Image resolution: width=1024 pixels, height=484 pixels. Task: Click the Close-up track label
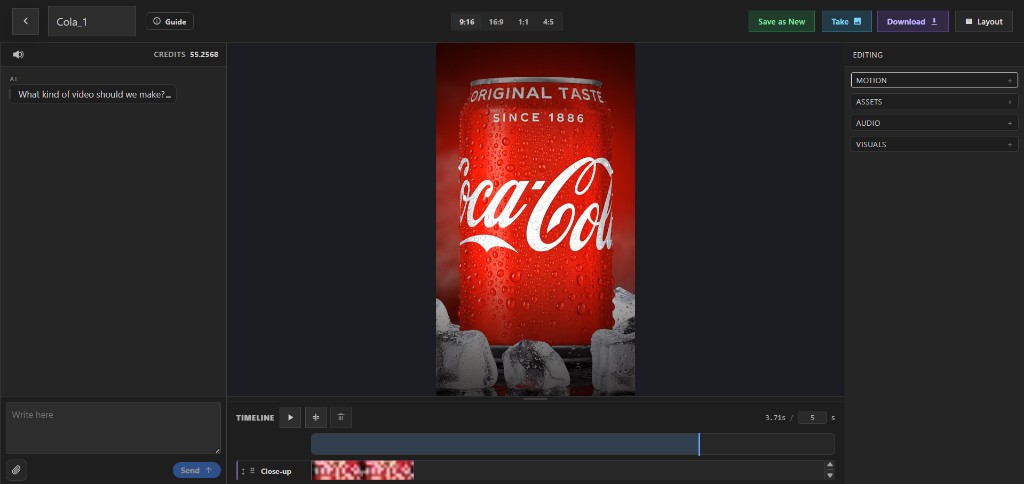(276, 471)
